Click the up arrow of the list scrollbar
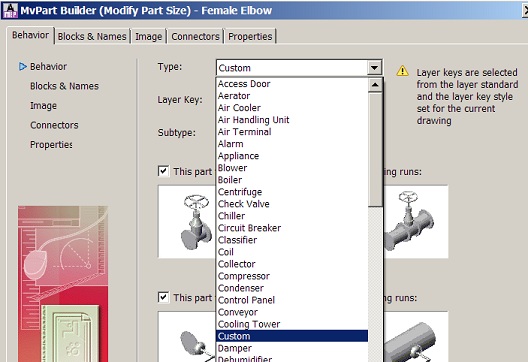The height and width of the screenshot is (362, 528). tap(375, 85)
